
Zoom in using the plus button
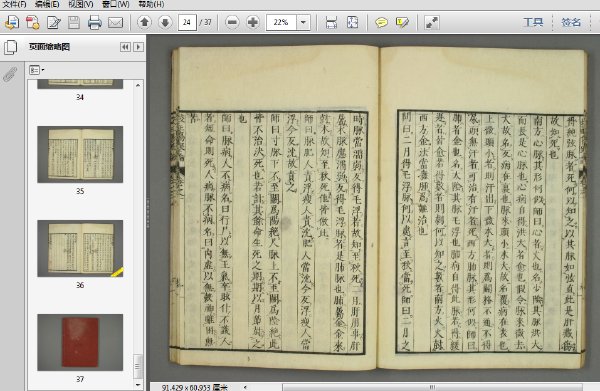253,22
